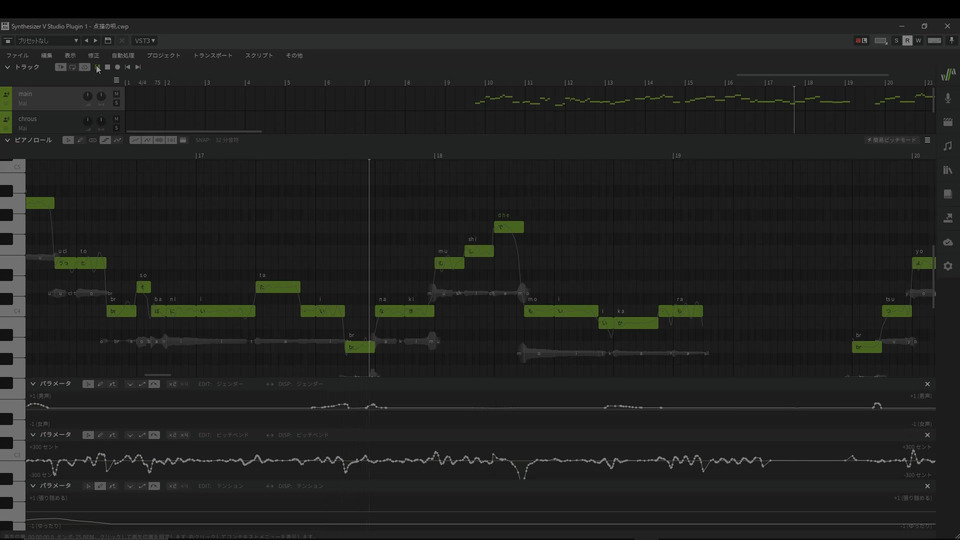Mute the main track
This screenshot has height=540, width=960.
(x=116, y=94)
